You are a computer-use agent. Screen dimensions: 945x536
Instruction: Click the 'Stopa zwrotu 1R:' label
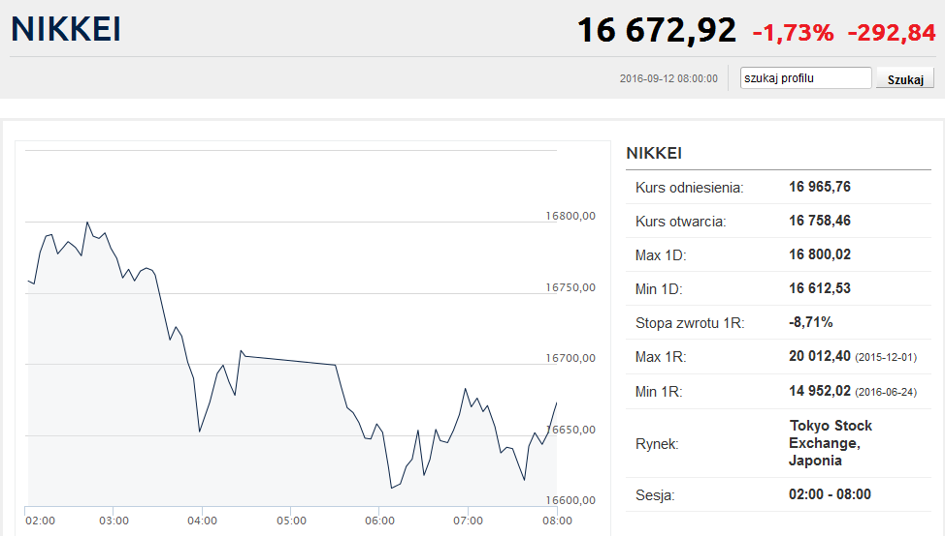click(x=689, y=323)
